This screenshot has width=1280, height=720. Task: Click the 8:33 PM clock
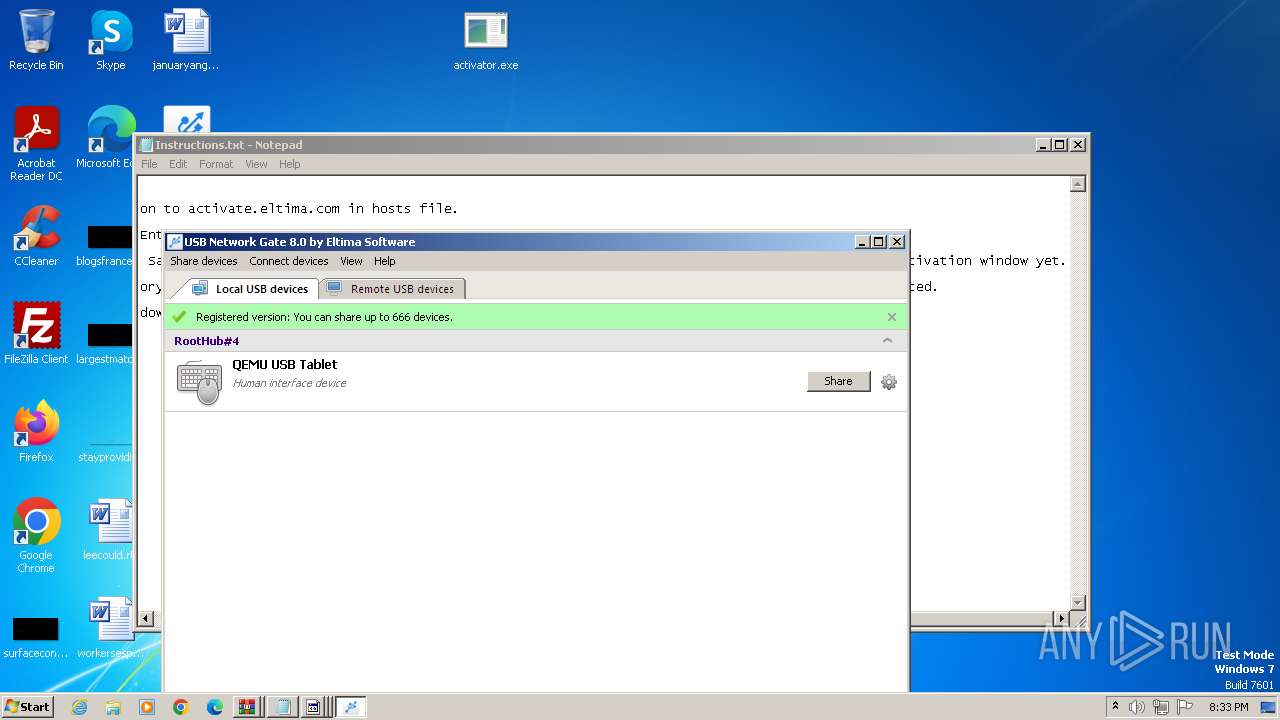coord(1229,707)
